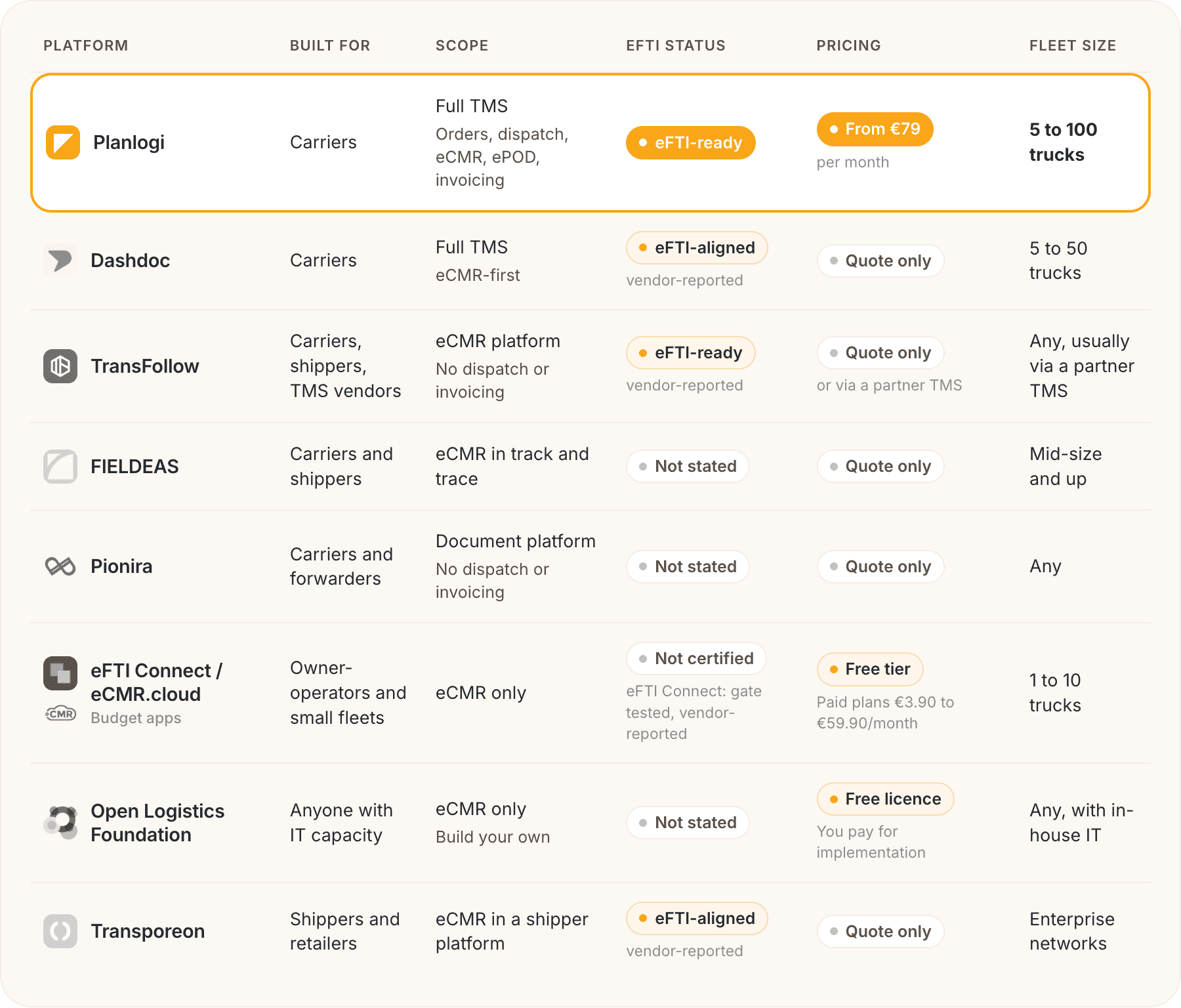Viewport: 1181px width, 1008px height.
Task: Click the eFTI Connect square logo icon
Action: pyautogui.click(x=60, y=673)
